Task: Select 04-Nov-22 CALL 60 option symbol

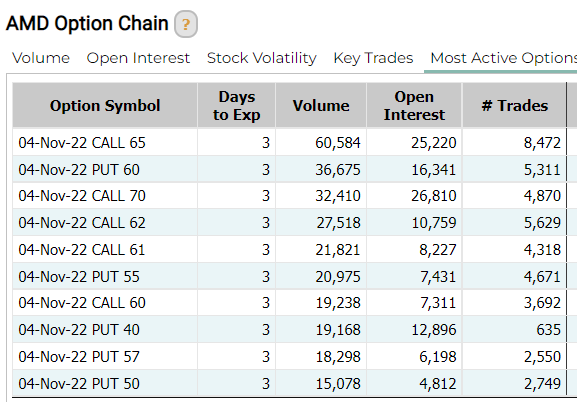Action: coord(82,303)
